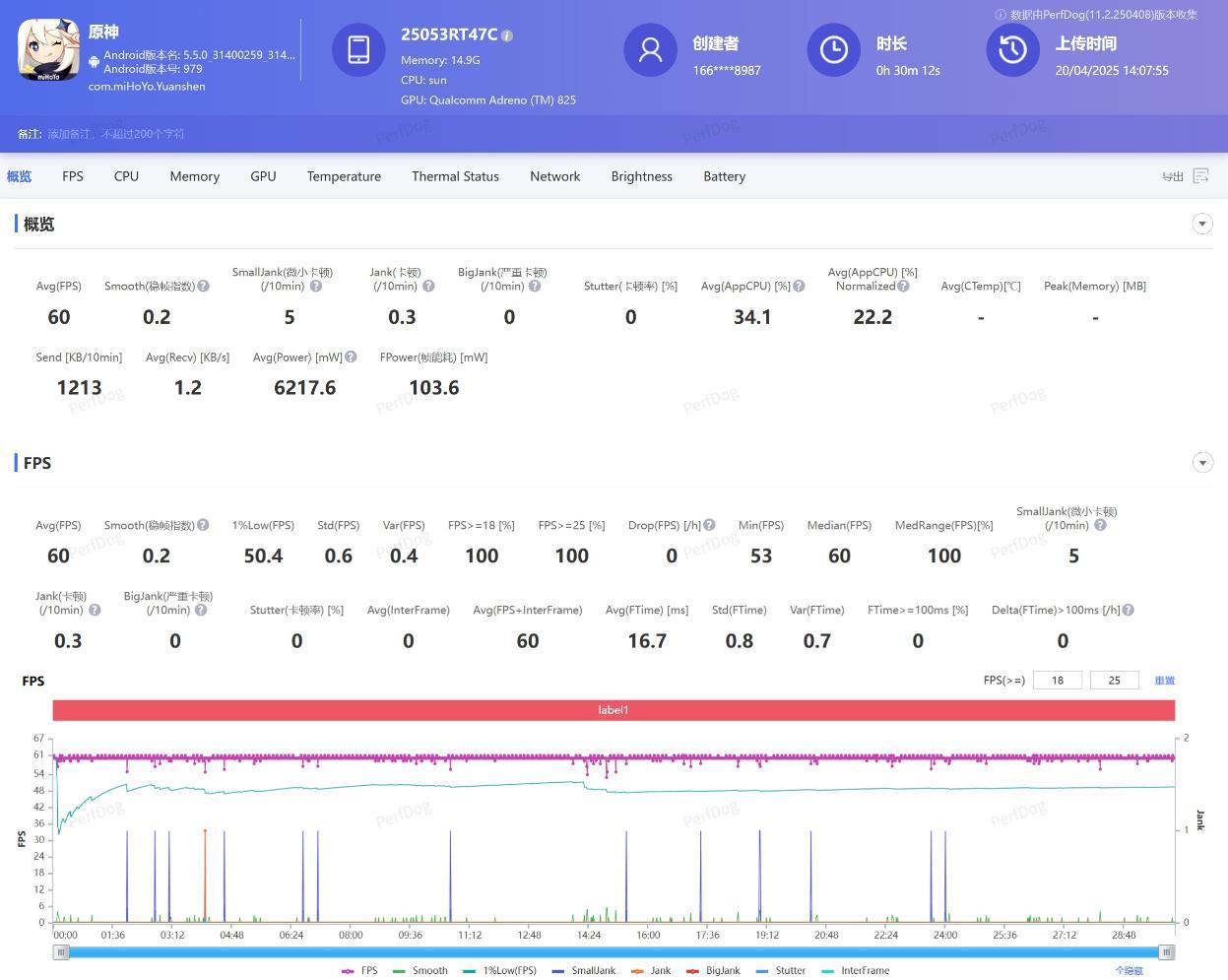
Task: Click the FPS threshold field showing 18
Action: click(1057, 681)
